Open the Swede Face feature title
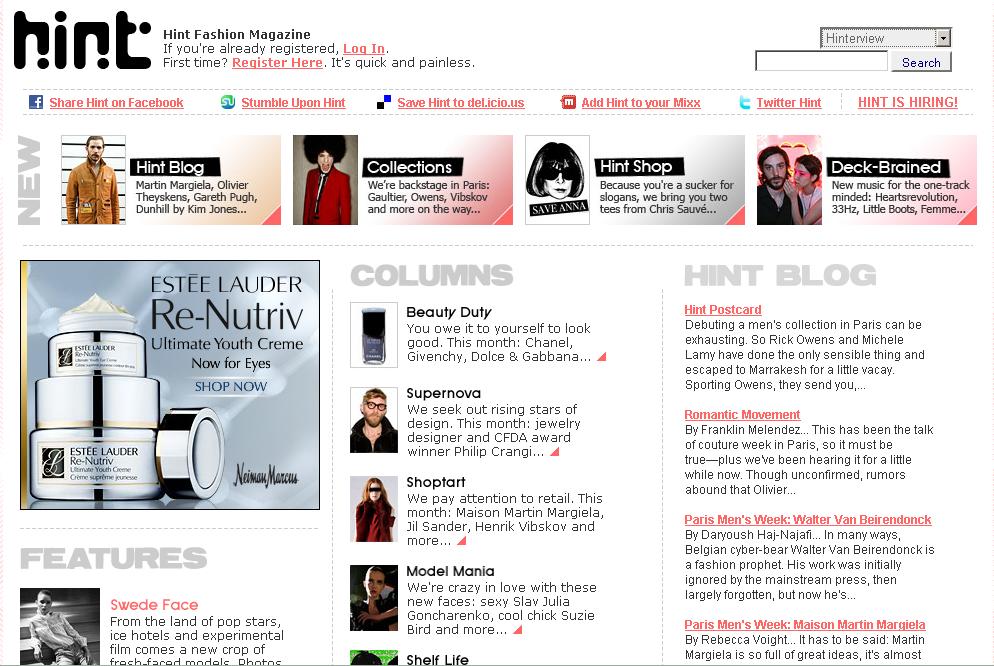Viewport: 994px width, 666px height. [x=154, y=605]
